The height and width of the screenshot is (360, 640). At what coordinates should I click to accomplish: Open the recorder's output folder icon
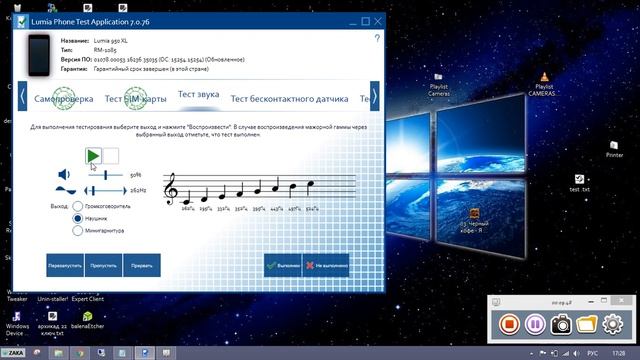[587, 324]
